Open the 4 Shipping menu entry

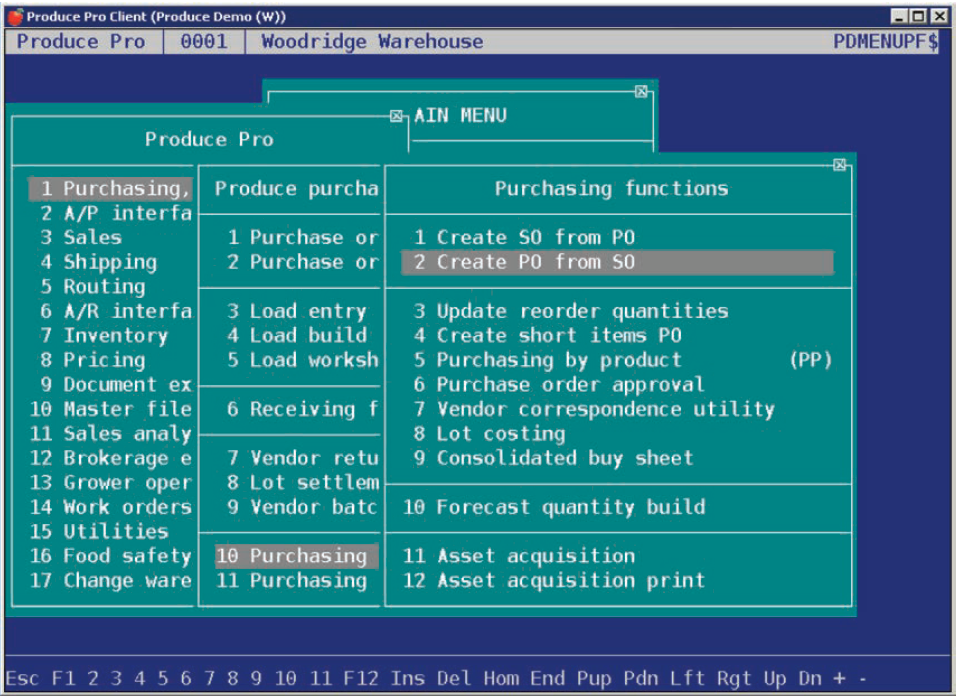point(99,262)
